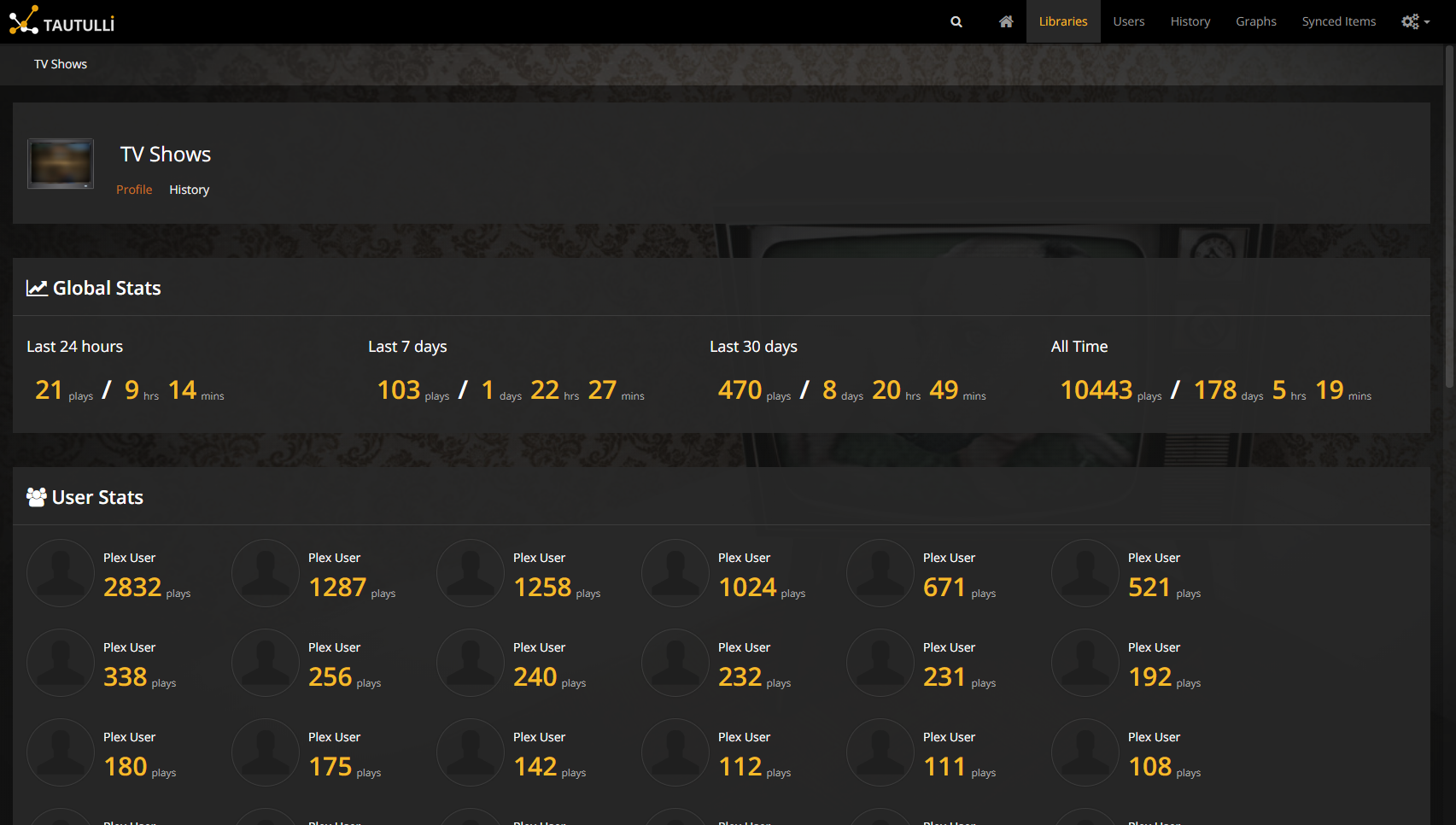Viewport: 1456px width, 825px height.
Task: Open Plex User link with 671 plays
Action: pyautogui.click(x=949, y=558)
